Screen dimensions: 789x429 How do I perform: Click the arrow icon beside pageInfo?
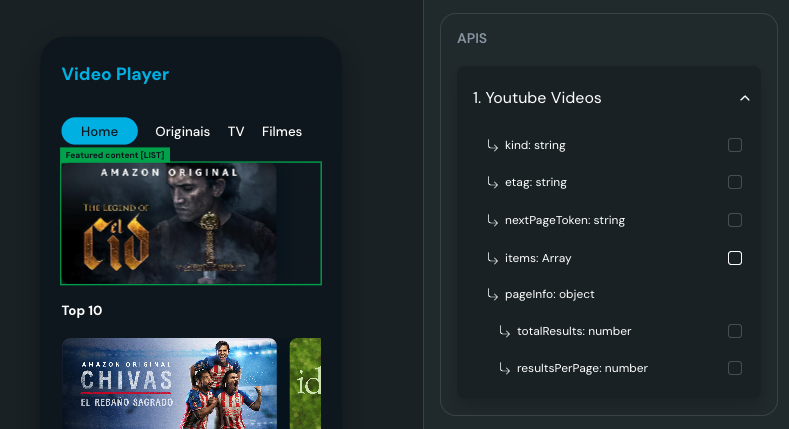tap(492, 294)
